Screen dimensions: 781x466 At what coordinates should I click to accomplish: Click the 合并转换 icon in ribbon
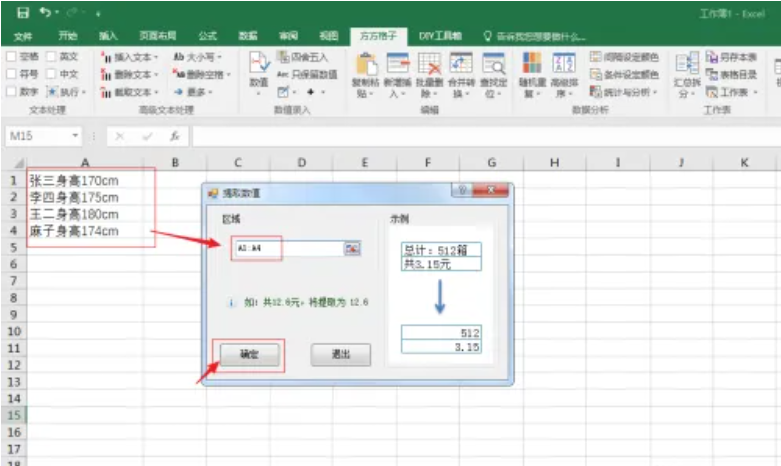[461, 66]
